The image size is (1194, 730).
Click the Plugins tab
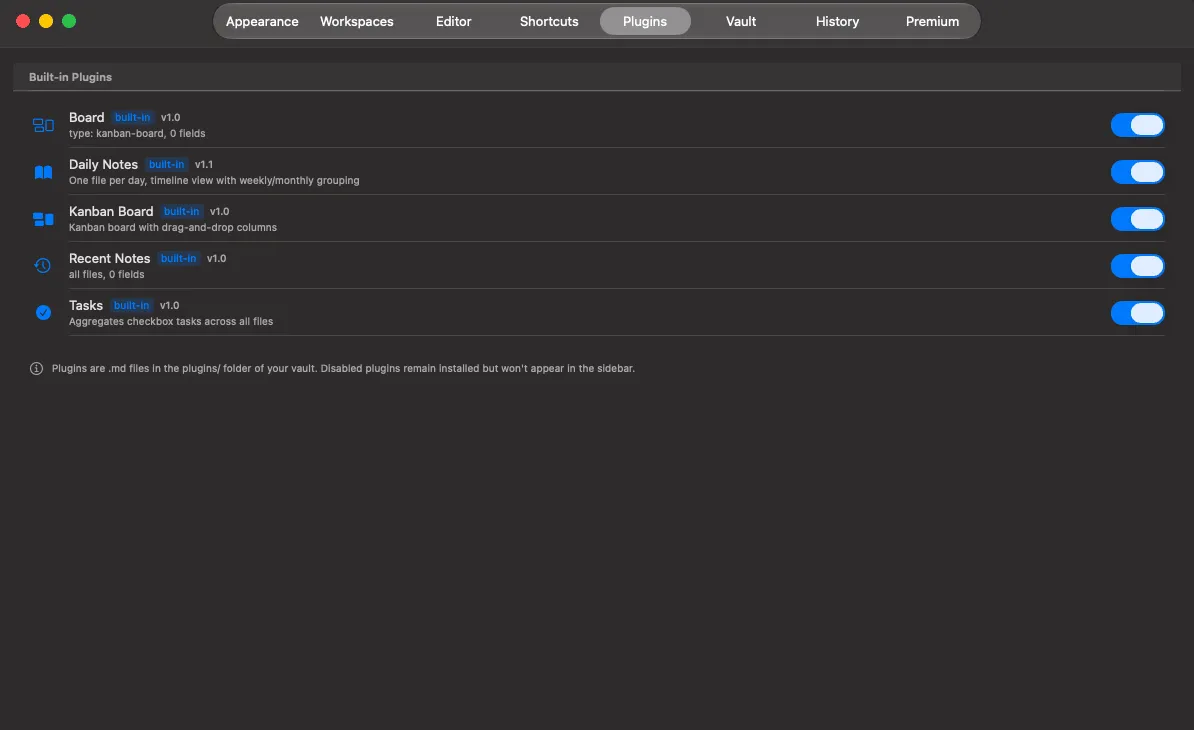[x=645, y=21]
